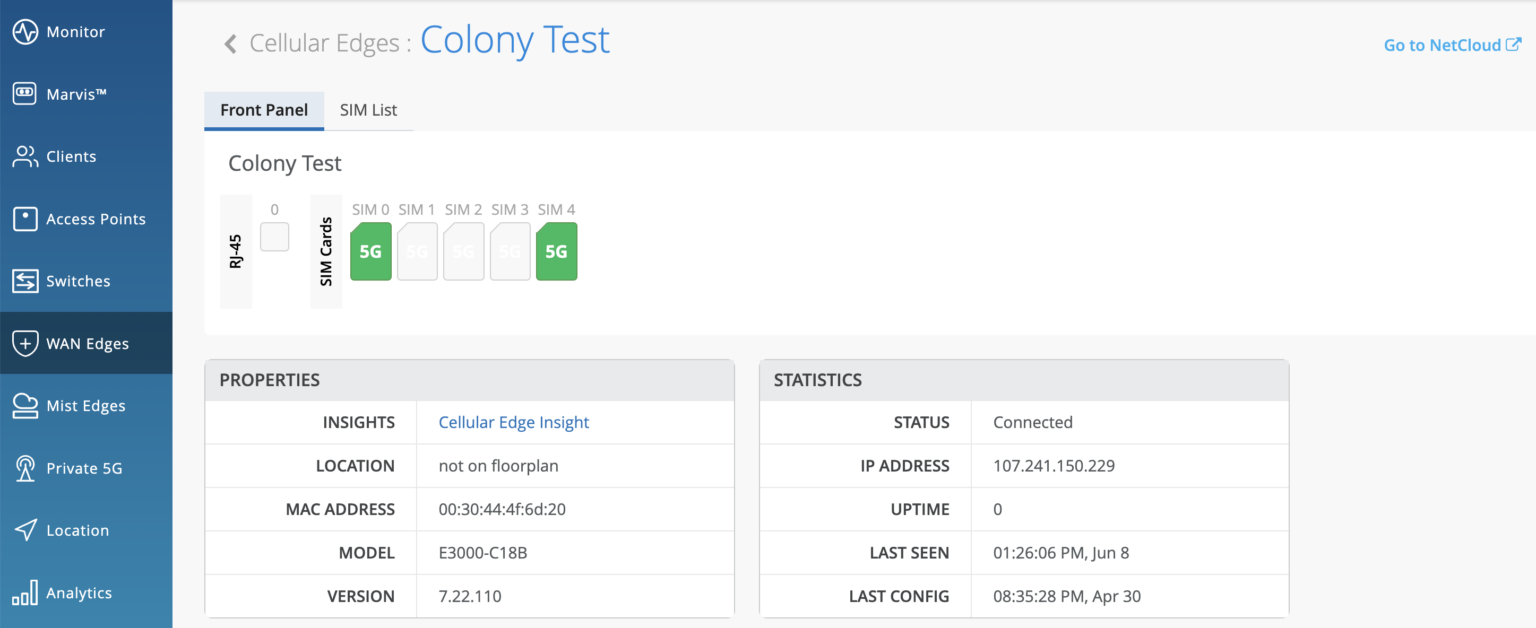Click the Access Points icon
Screen dimensions: 1536x628
click(25, 219)
